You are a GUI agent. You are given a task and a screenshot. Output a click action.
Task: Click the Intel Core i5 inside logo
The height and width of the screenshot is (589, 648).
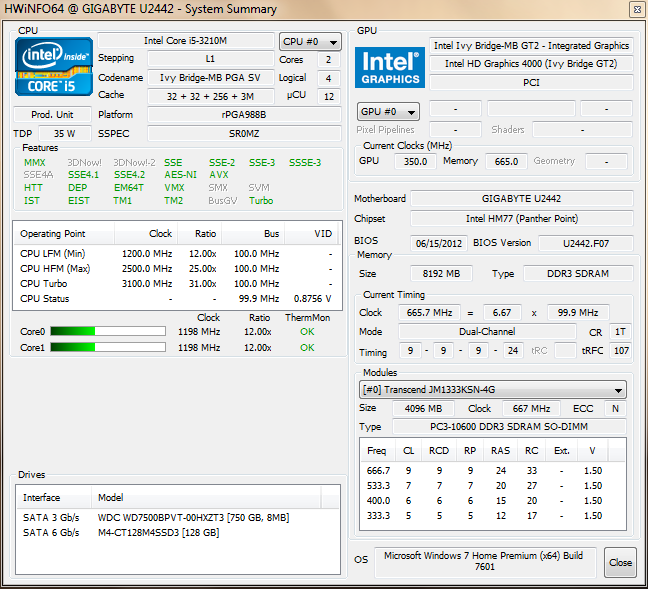pos(54,67)
